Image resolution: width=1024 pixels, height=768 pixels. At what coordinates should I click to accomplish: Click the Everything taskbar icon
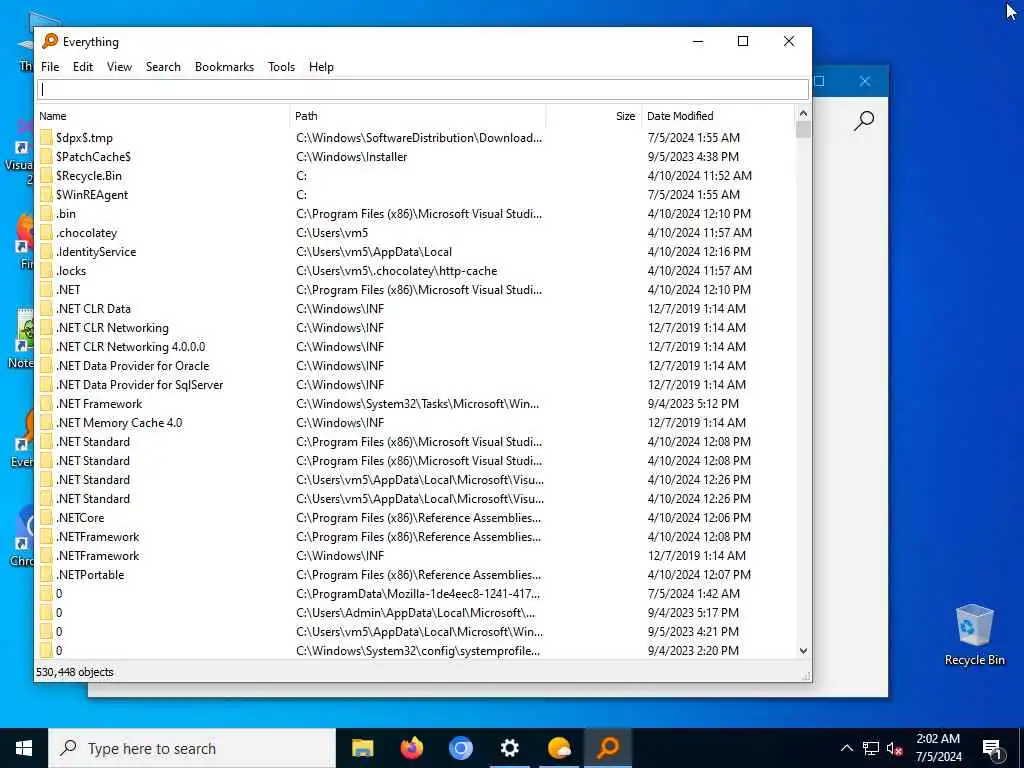pos(608,748)
